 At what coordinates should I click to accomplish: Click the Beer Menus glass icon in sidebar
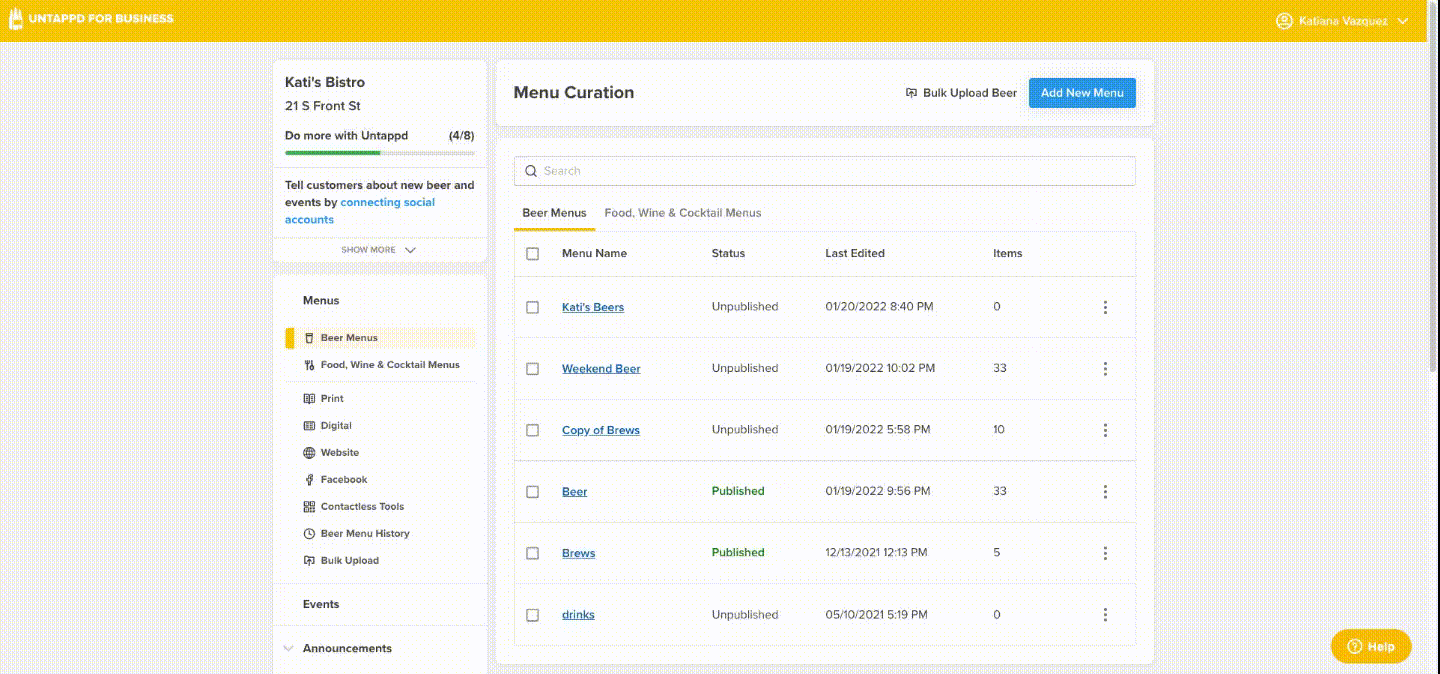(x=309, y=338)
